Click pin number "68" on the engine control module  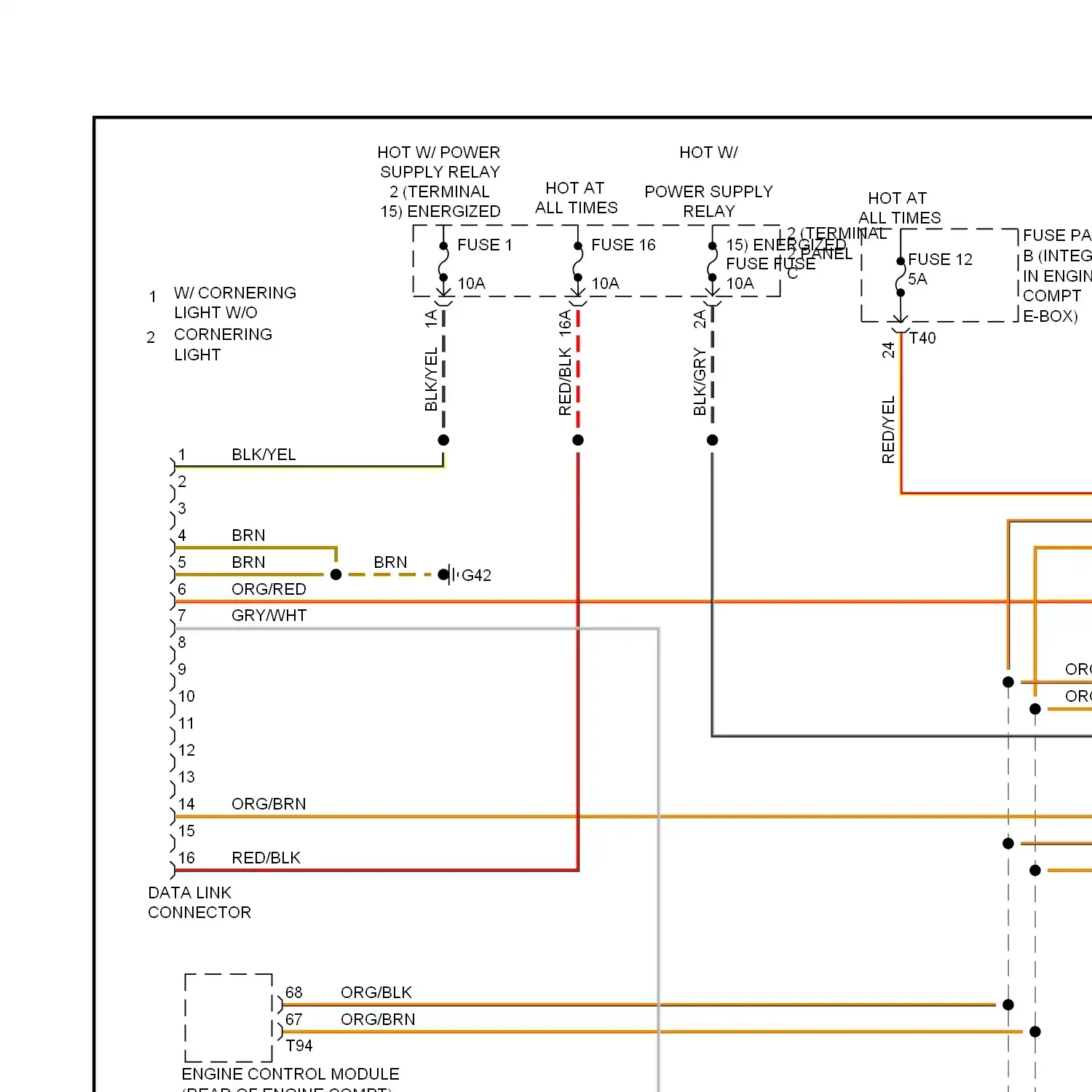coord(294,993)
